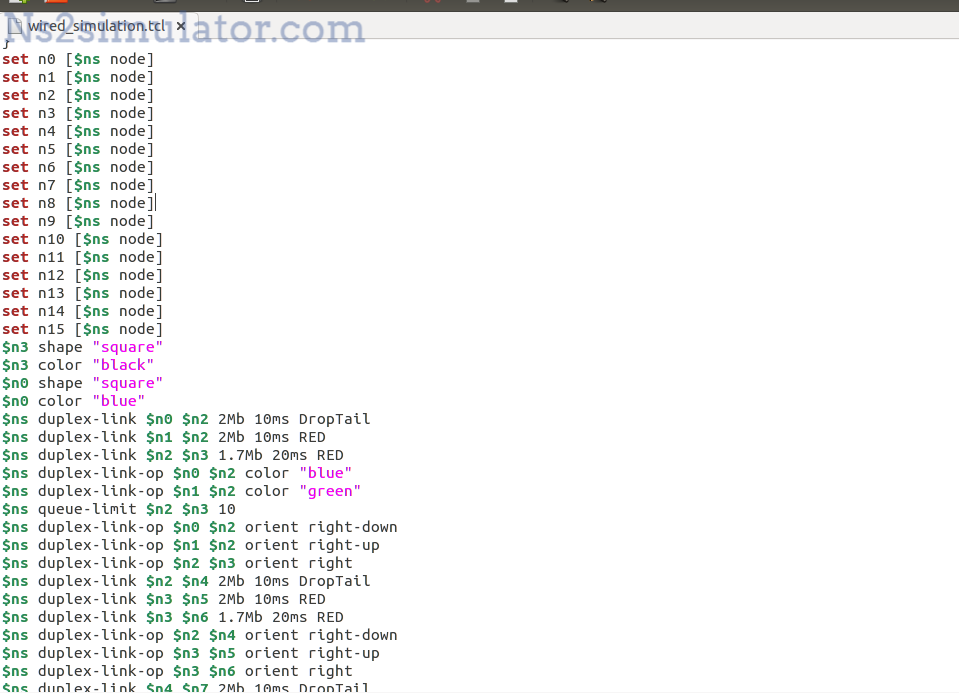
Task: Click "blue" on the '$n0 color' line
Action: [x=119, y=401]
